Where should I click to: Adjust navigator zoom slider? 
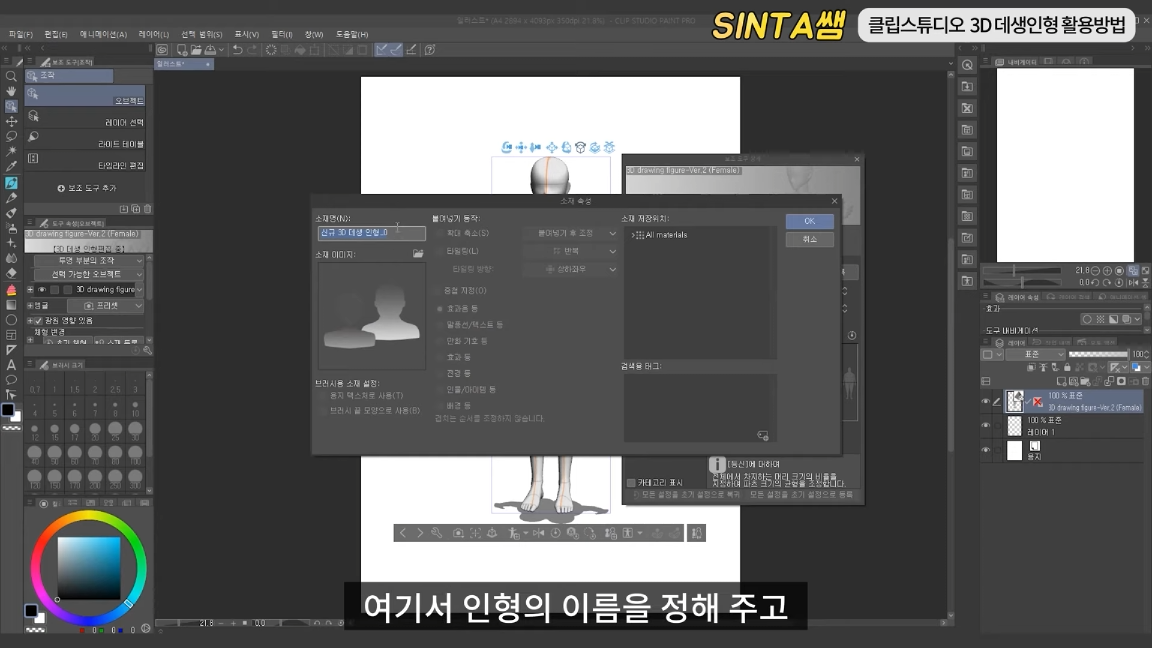pyautogui.click(x=1022, y=271)
